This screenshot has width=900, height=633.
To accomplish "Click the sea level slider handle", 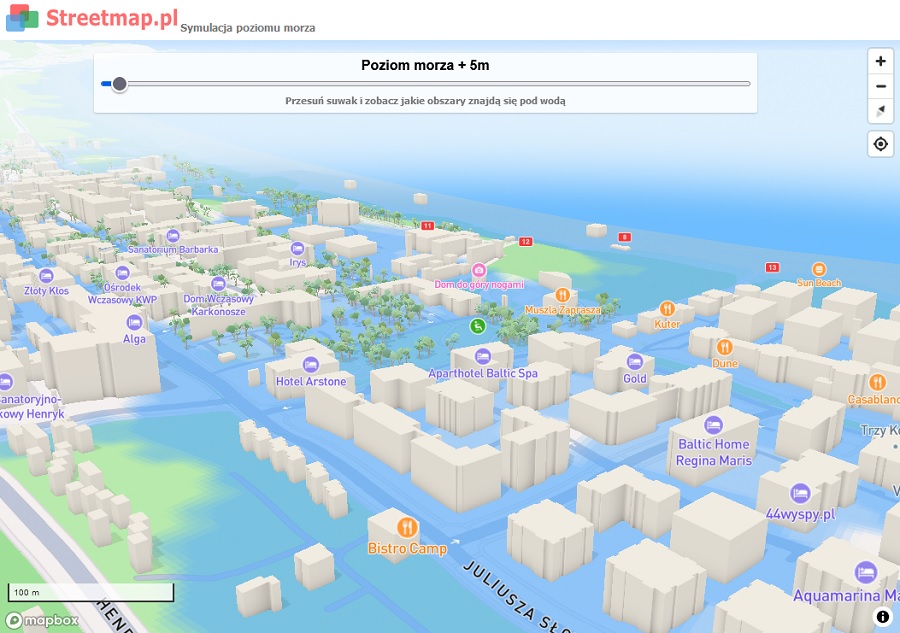I will pos(120,84).
